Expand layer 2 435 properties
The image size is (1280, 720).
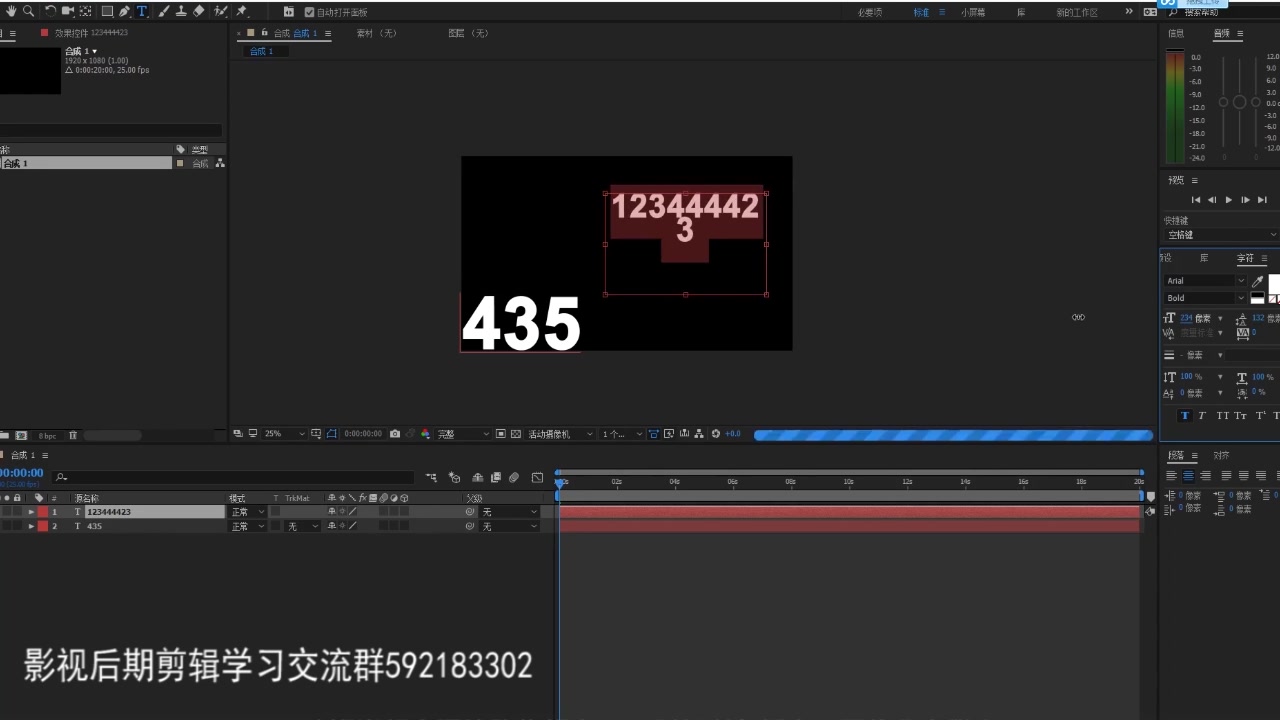(x=31, y=526)
